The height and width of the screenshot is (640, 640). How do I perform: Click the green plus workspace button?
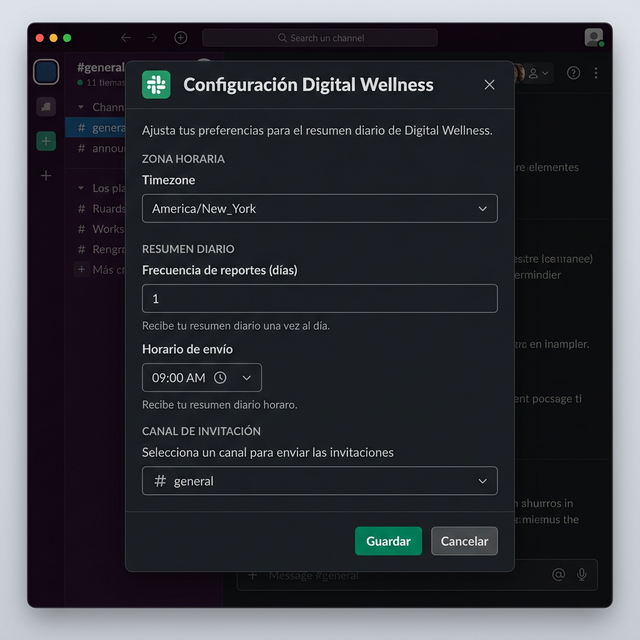pos(46,141)
